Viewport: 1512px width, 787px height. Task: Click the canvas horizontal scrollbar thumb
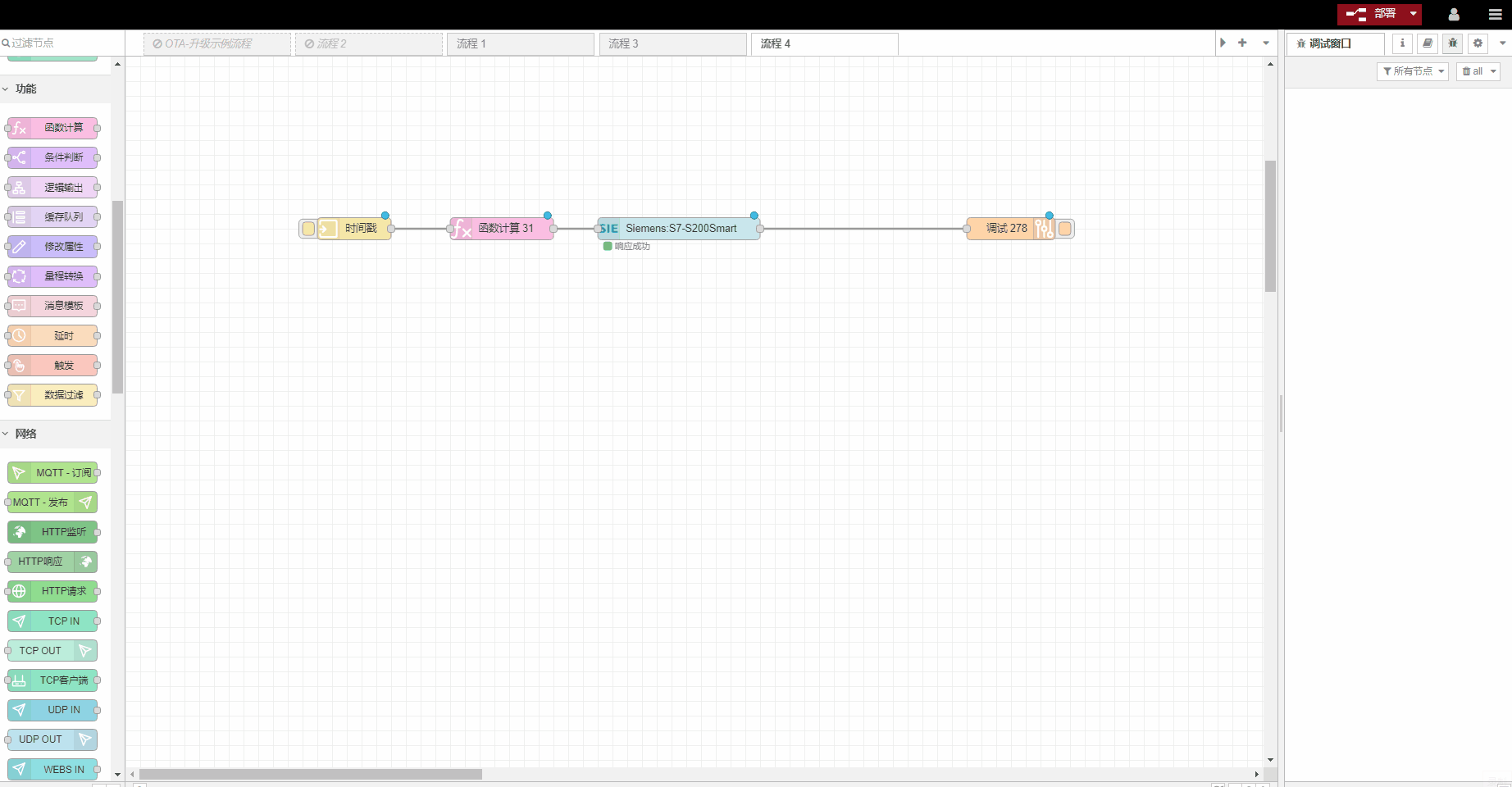click(311, 774)
